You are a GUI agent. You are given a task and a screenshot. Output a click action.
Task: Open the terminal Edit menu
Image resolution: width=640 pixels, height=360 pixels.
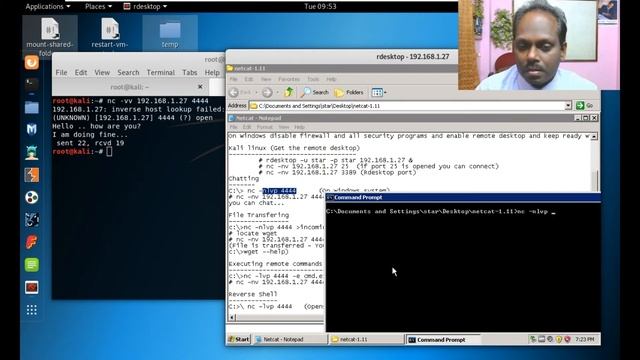pyautogui.click(x=81, y=73)
